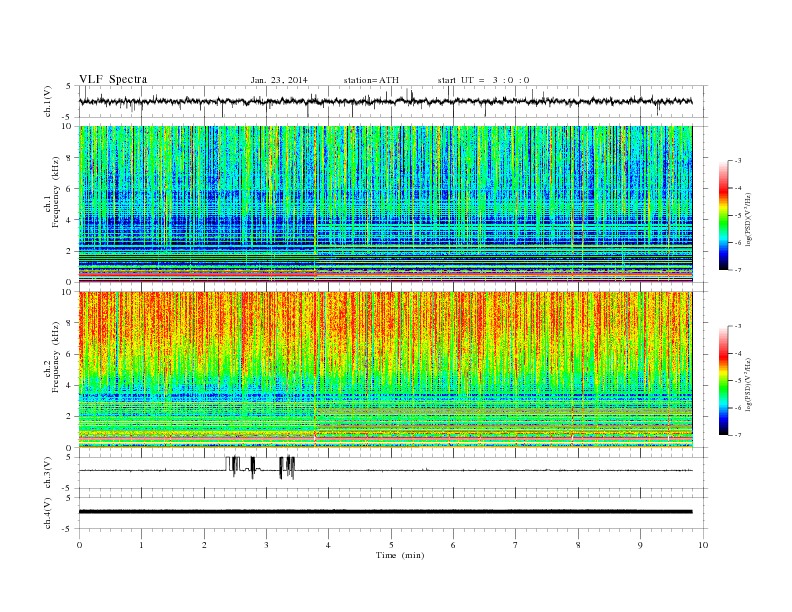Click the time axis tick label "5"

[x=391, y=545]
